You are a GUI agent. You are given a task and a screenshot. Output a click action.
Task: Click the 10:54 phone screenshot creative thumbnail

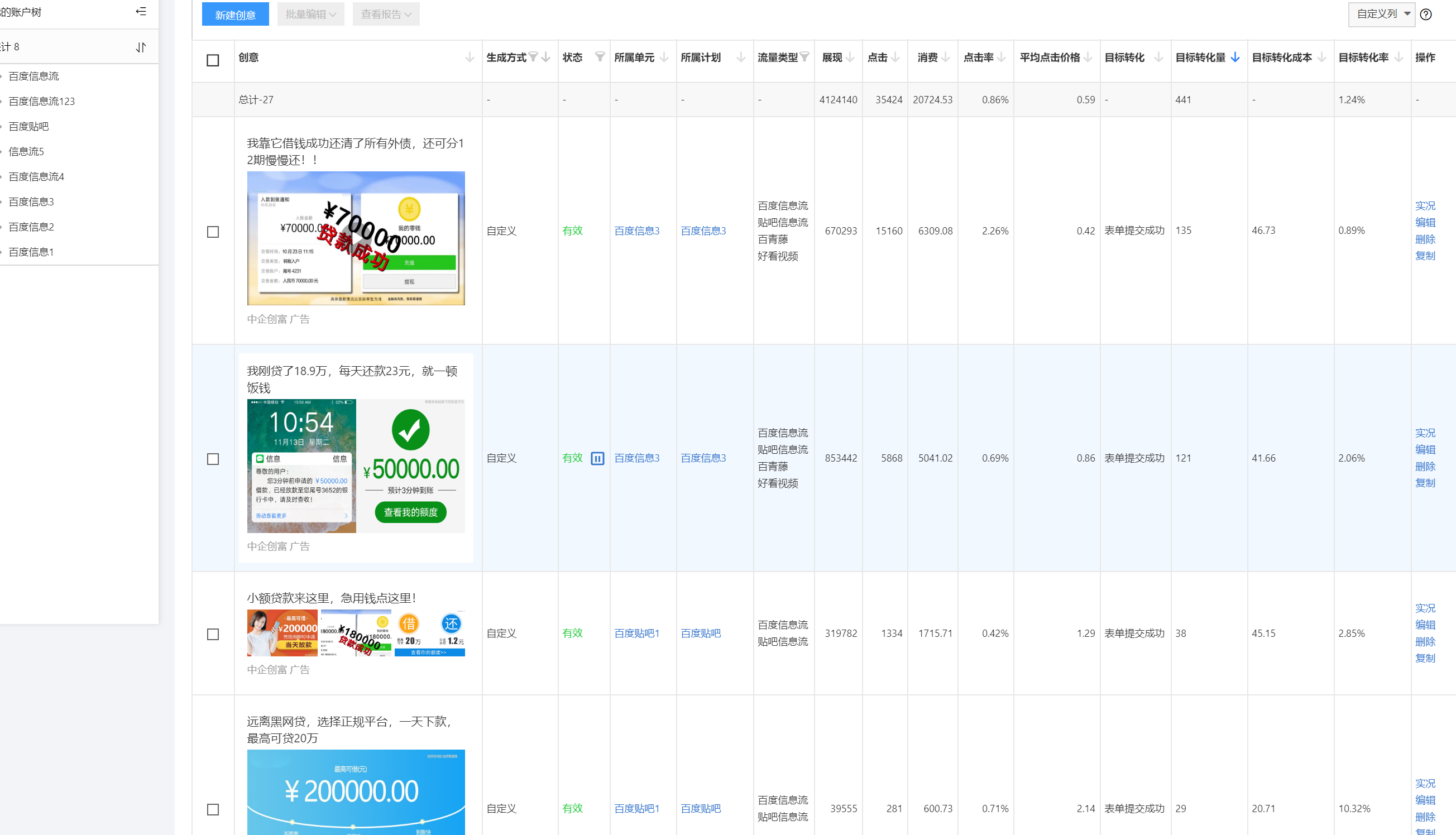click(301, 466)
